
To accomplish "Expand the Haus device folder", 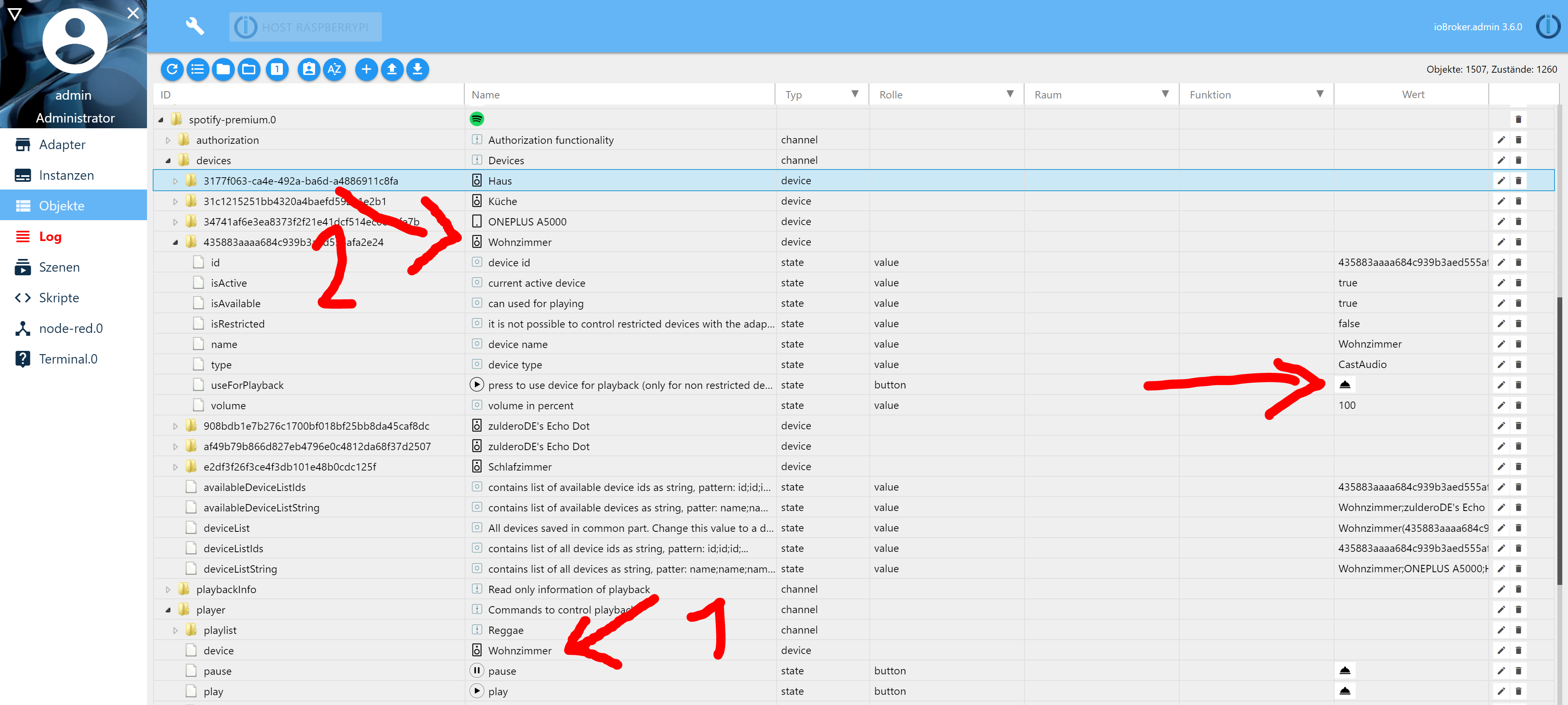I will tap(175, 181).
